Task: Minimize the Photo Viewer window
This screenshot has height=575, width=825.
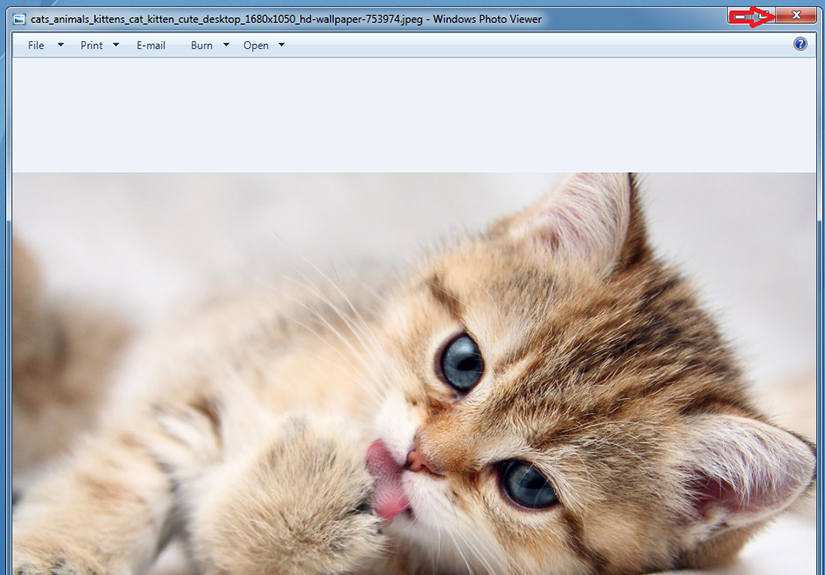Action: pos(740,16)
